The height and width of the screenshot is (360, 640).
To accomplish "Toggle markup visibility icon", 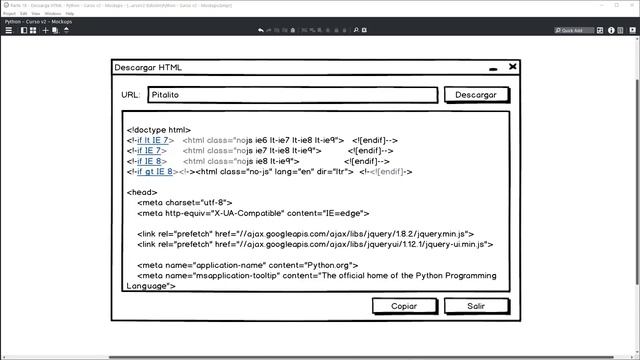I will click(x=364, y=30).
